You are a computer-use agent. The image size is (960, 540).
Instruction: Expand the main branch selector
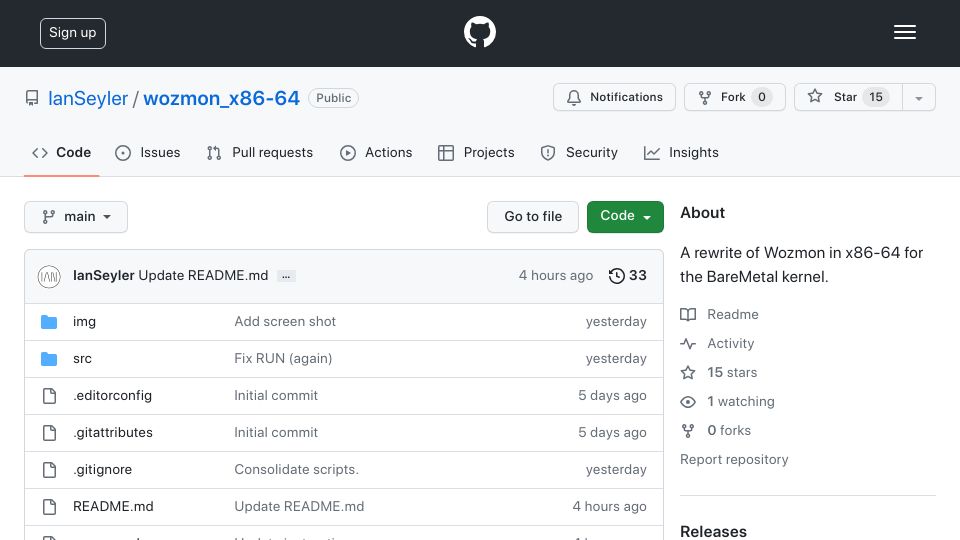[76, 217]
